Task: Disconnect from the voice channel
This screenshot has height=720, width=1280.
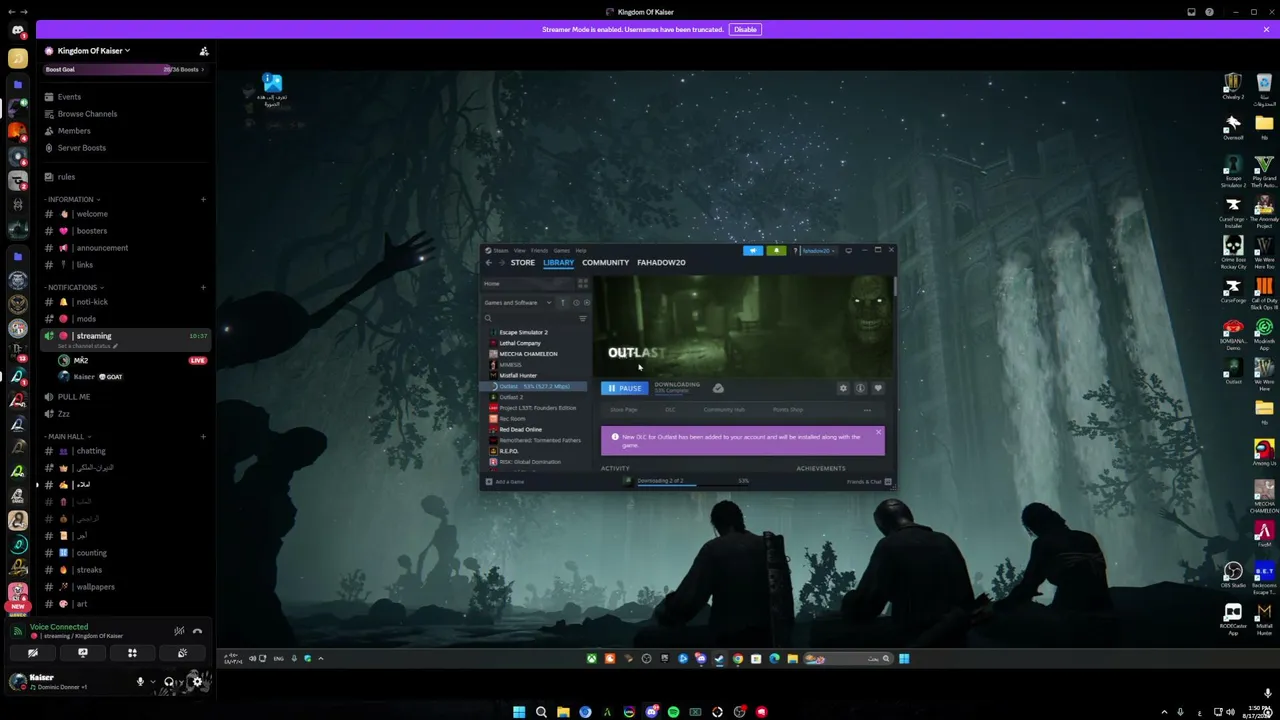Action: click(197, 631)
